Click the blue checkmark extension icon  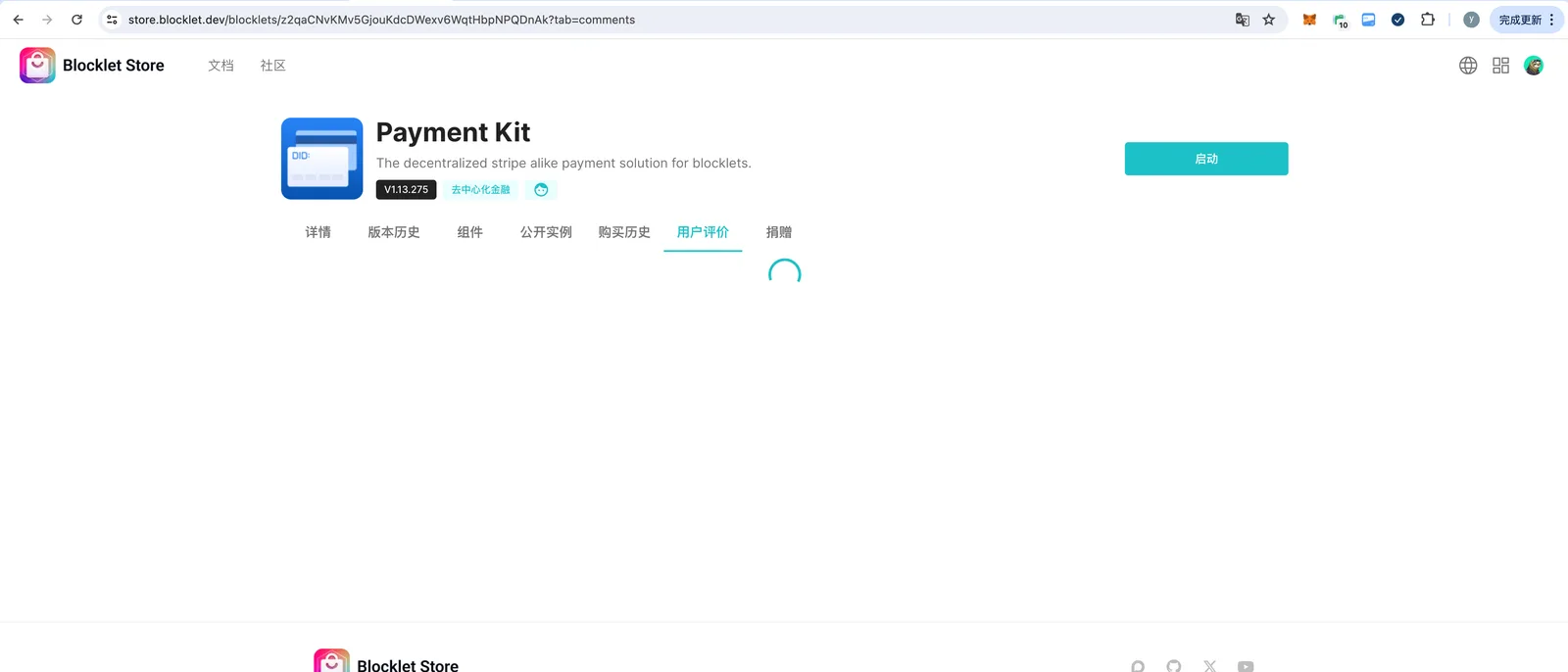click(x=1398, y=20)
